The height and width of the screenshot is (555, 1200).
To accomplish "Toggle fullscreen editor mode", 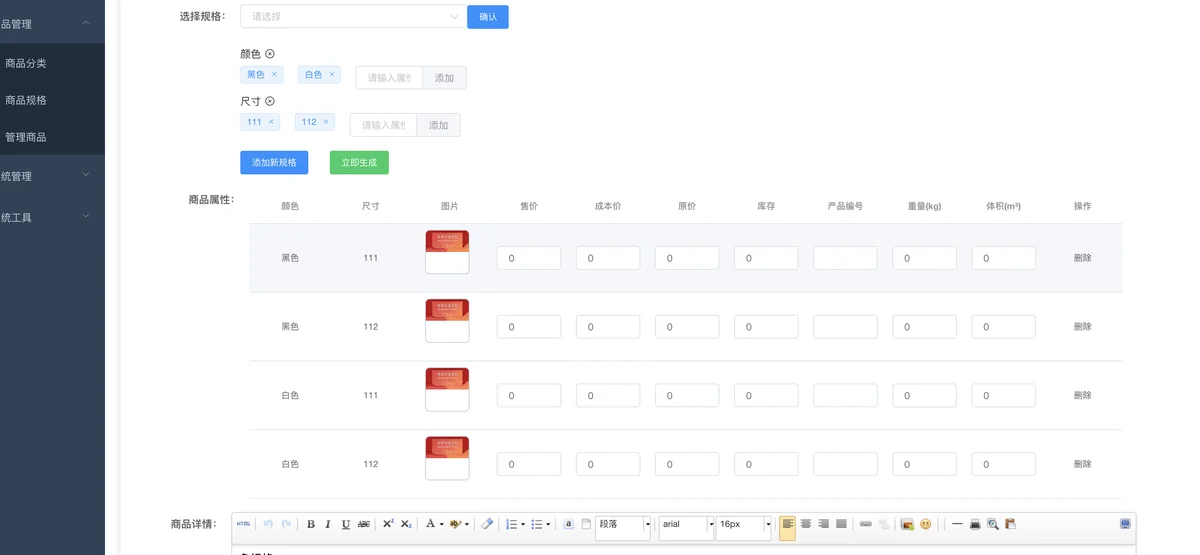I will pos(1125,524).
